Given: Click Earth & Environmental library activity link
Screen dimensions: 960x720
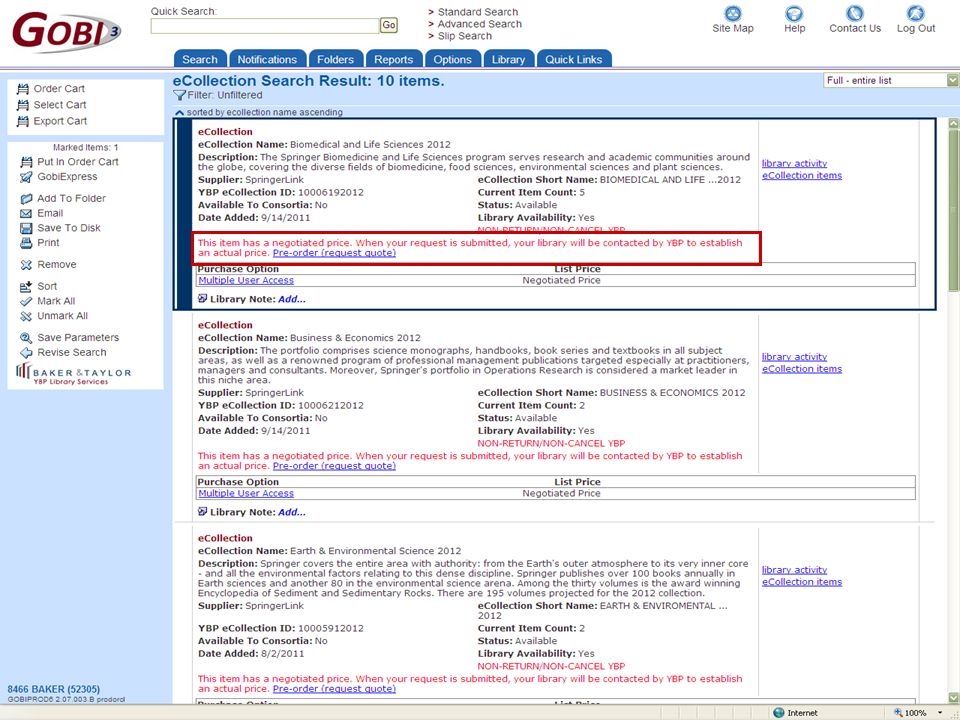Looking at the screenshot, I should (x=794, y=570).
